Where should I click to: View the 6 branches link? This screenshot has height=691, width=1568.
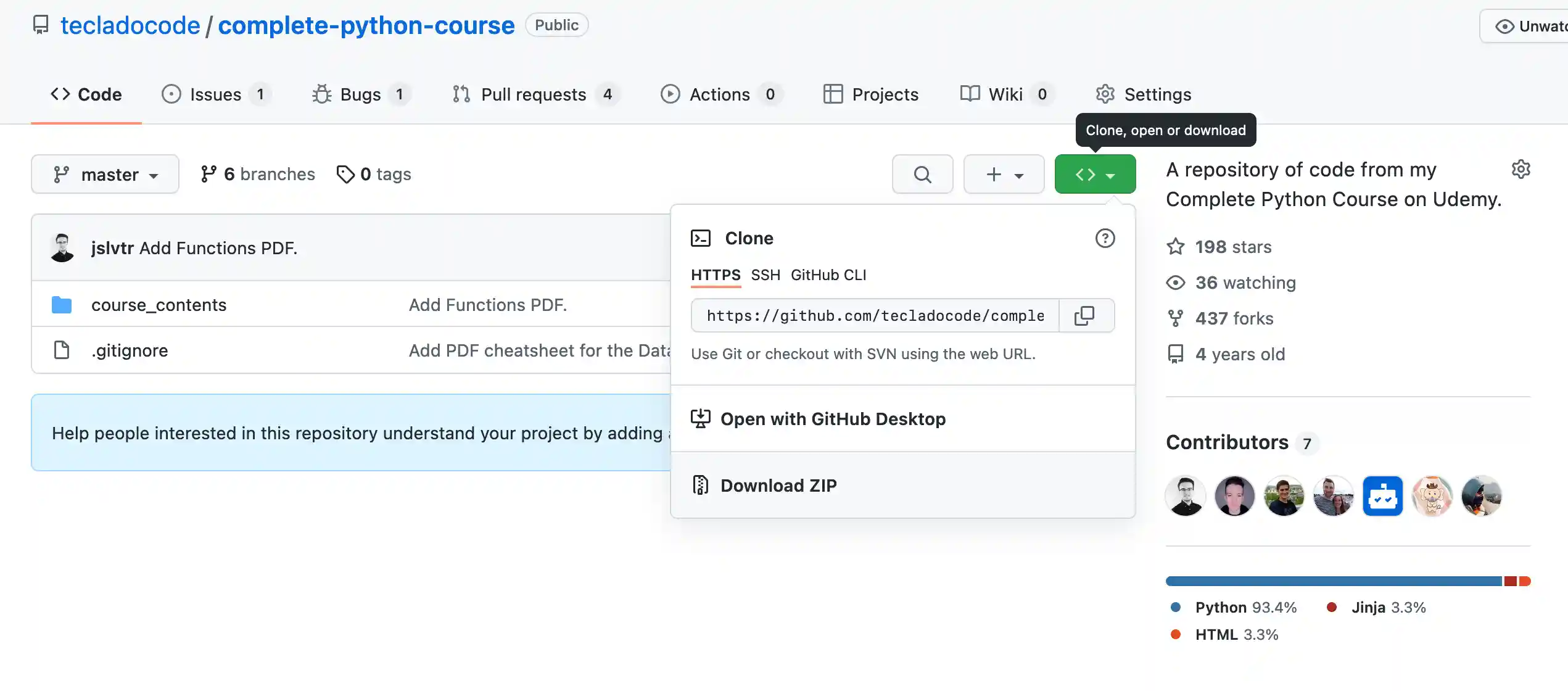(257, 173)
